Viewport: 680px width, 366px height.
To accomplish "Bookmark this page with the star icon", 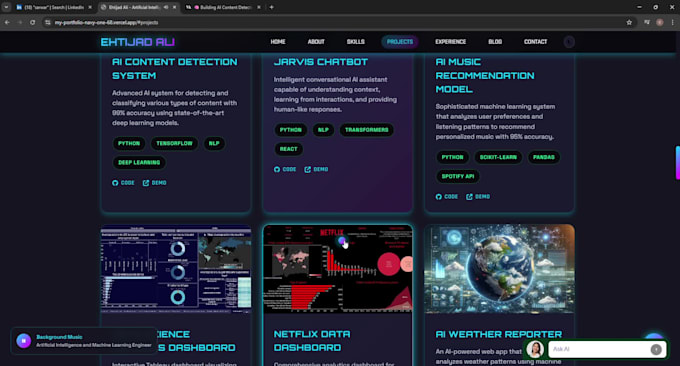I will pos(629,22).
